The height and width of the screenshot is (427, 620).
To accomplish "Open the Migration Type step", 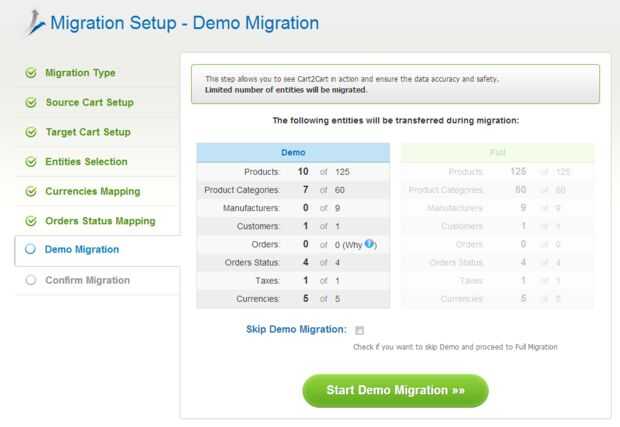I will [80, 73].
